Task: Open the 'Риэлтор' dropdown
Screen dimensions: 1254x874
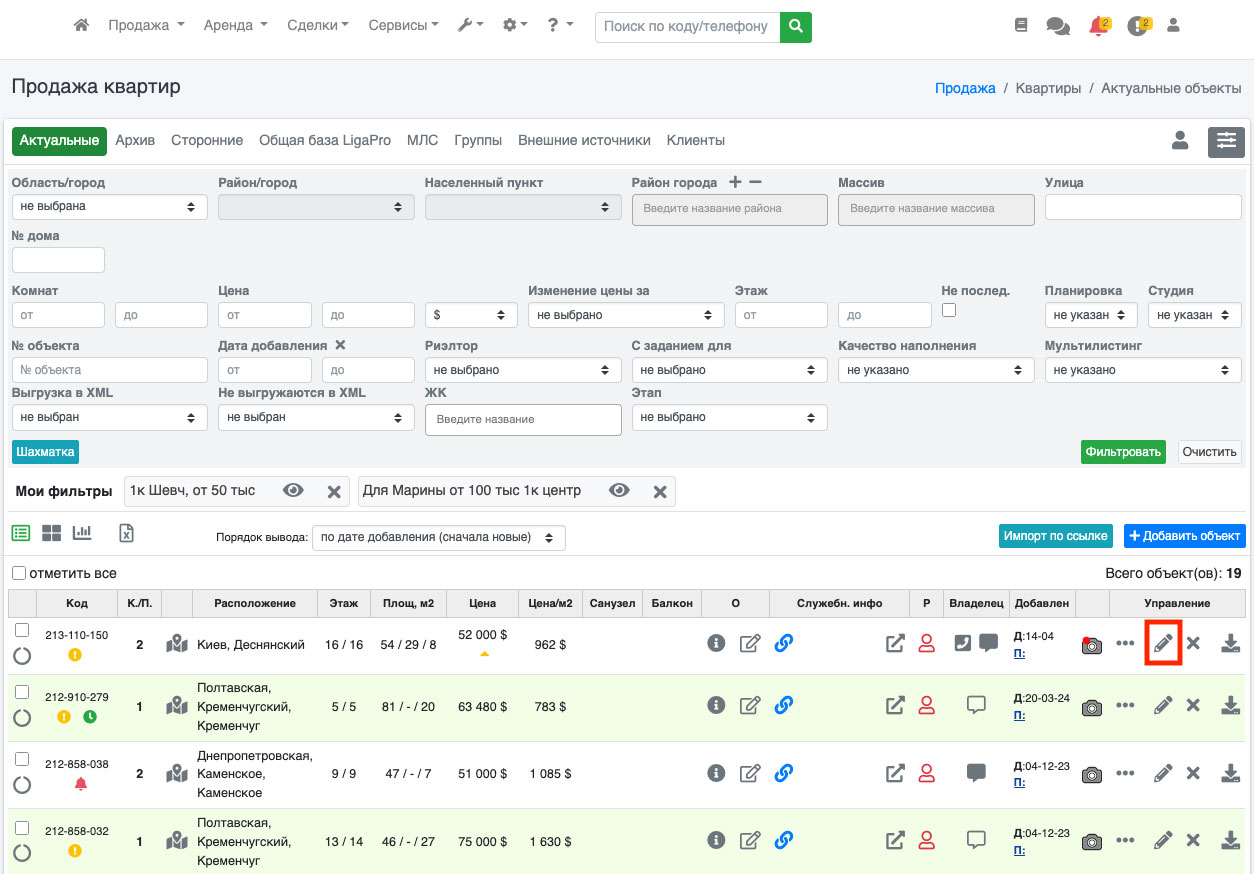Action: (x=523, y=370)
